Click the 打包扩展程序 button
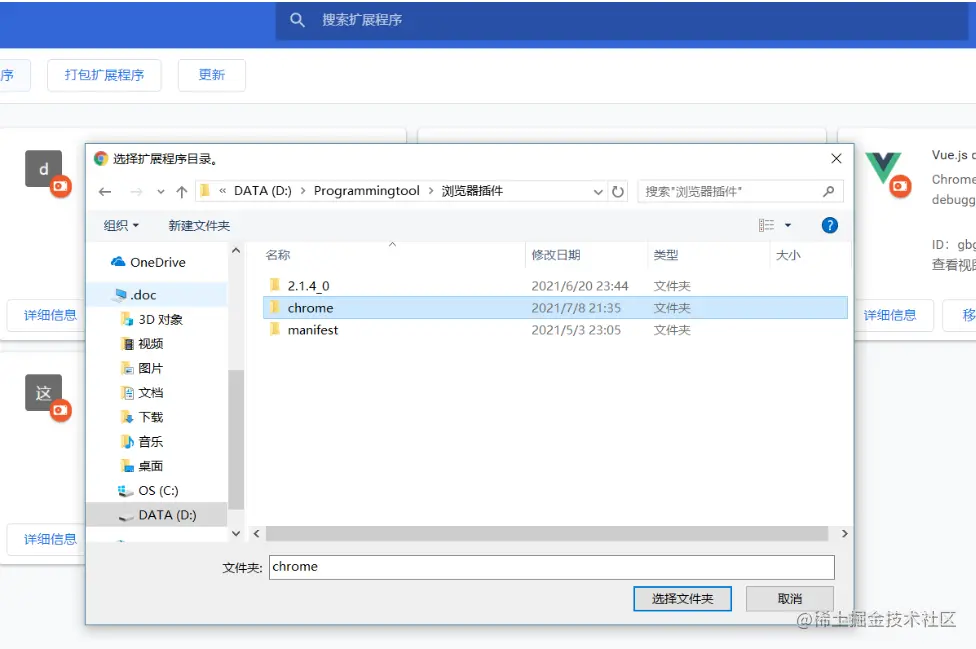This screenshot has height=649, width=976. click(x=104, y=75)
